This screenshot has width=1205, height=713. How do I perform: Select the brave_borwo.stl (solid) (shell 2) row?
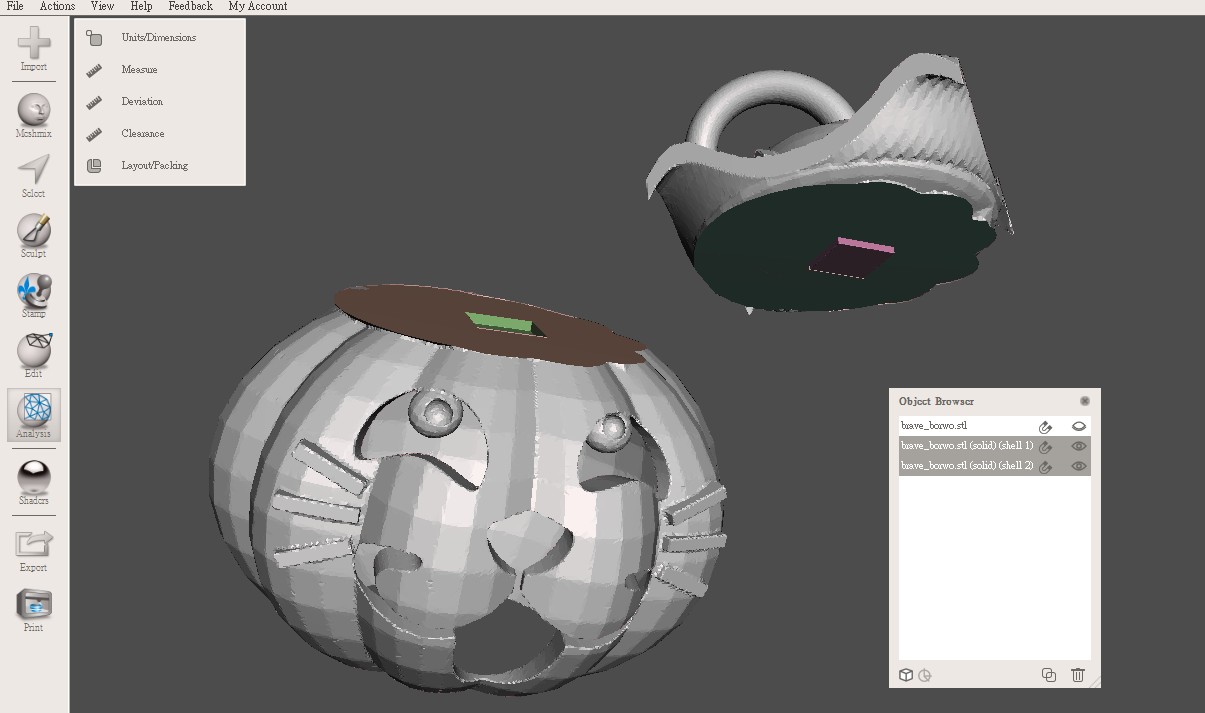pyautogui.click(x=994, y=466)
